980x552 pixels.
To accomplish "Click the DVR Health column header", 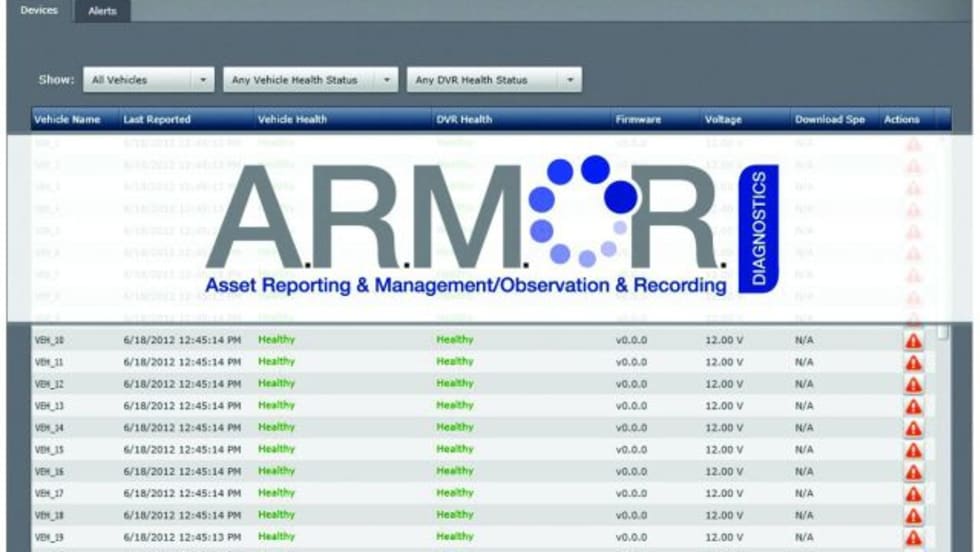I will point(464,120).
